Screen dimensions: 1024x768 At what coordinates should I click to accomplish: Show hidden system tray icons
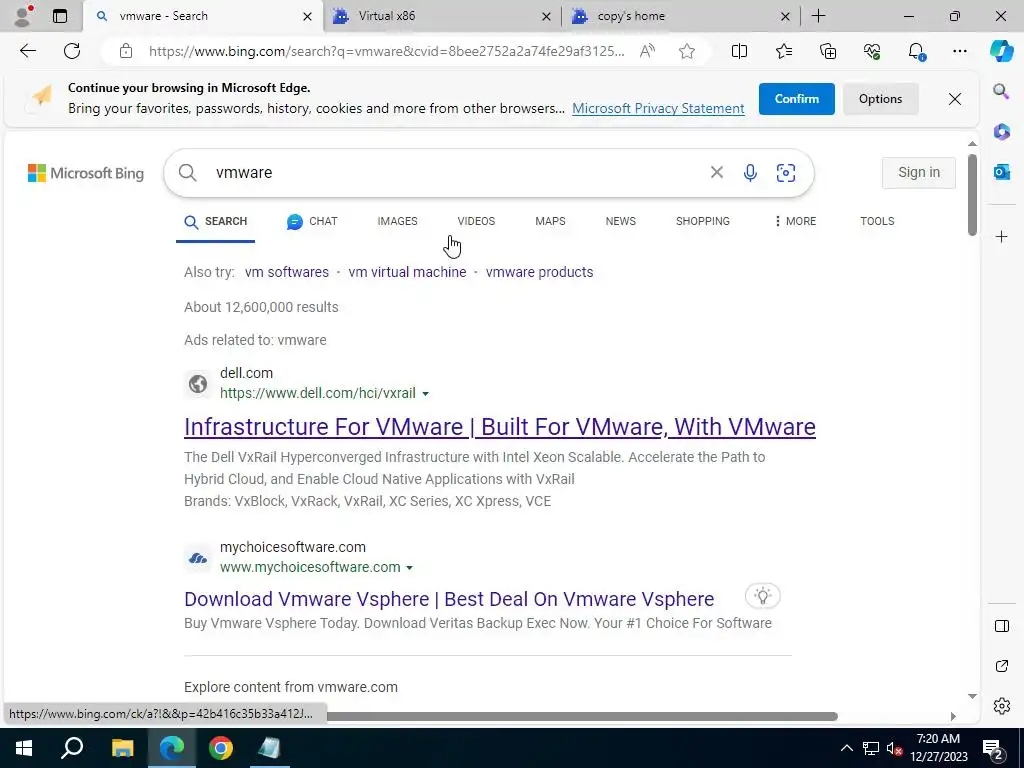(846, 748)
